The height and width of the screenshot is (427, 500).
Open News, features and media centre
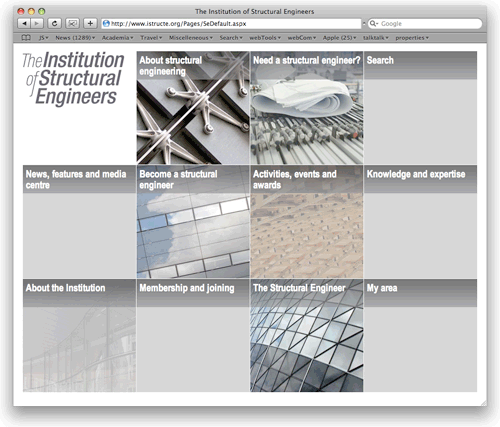79,221
